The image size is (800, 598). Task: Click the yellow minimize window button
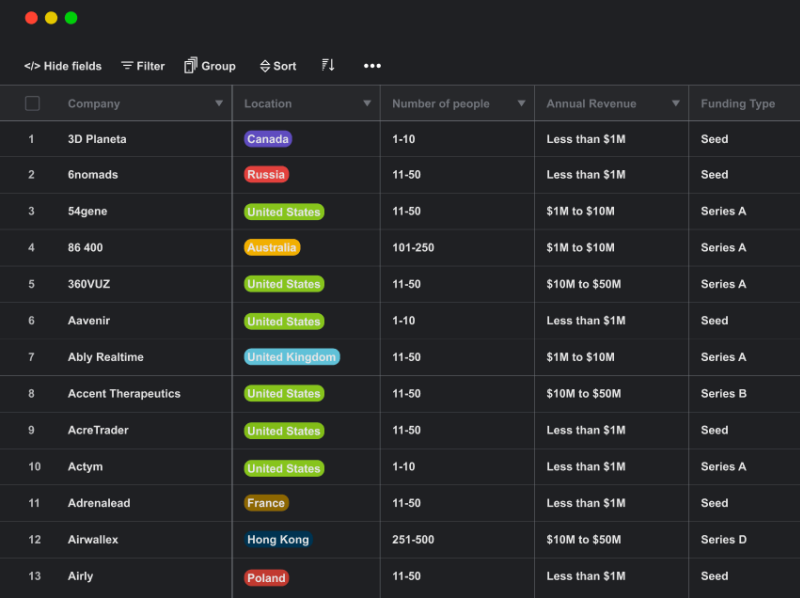point(51,18)
